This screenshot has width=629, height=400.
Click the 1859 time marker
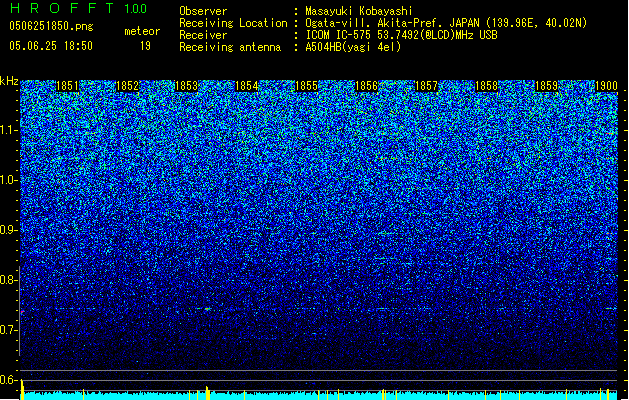tap(546, 86)
